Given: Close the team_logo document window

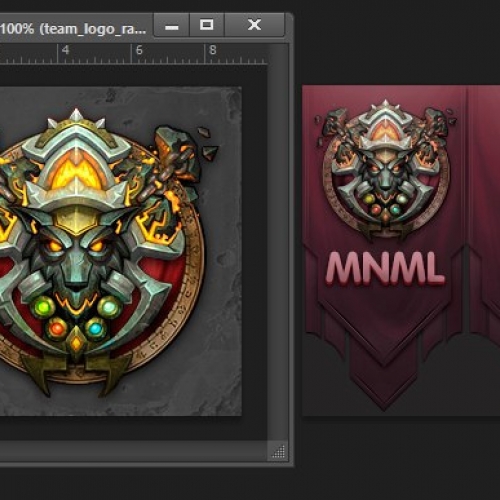Looking at the screenshot, I should point(255,25).
